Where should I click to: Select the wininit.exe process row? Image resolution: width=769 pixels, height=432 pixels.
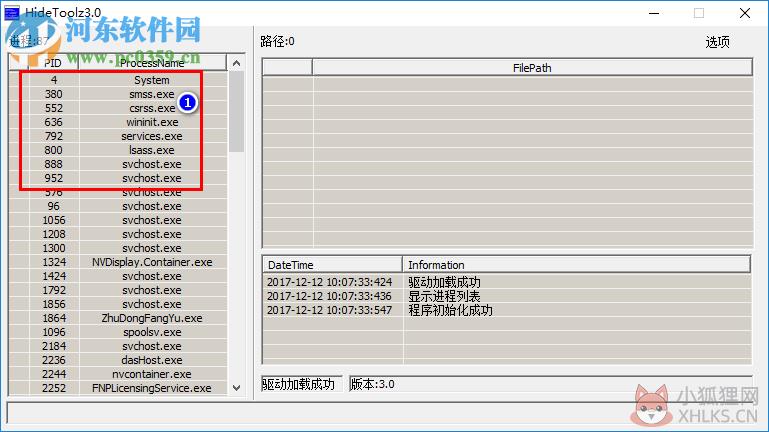pos(118,122)
